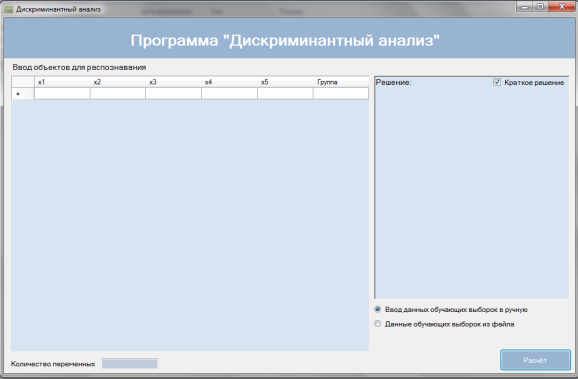Image resolution: width=578 pixels, height=380 pixels.
Task: Close the Дискриминантный анализ window
Action: coord(562,7)
